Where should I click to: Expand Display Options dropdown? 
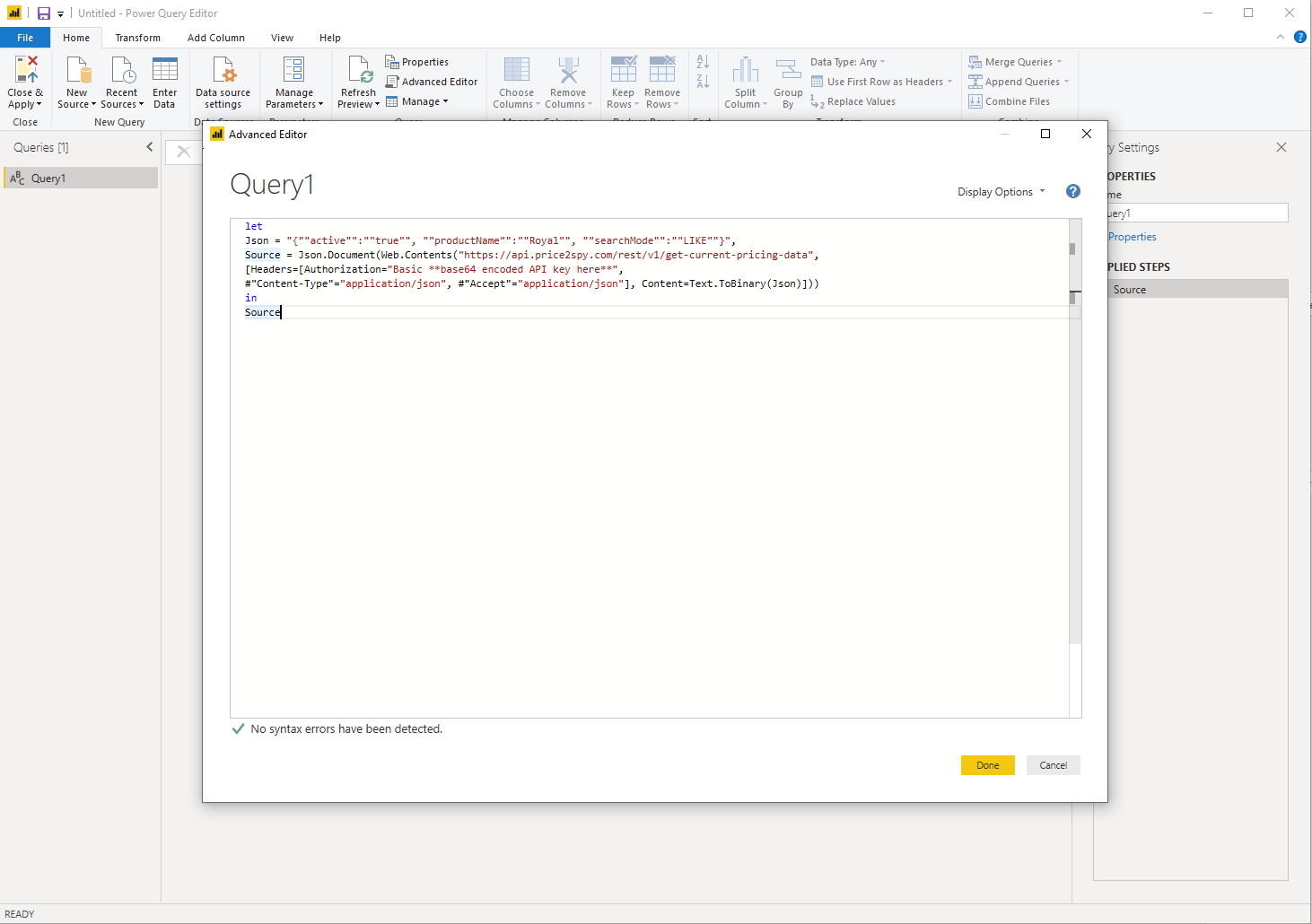(1001, 192)
